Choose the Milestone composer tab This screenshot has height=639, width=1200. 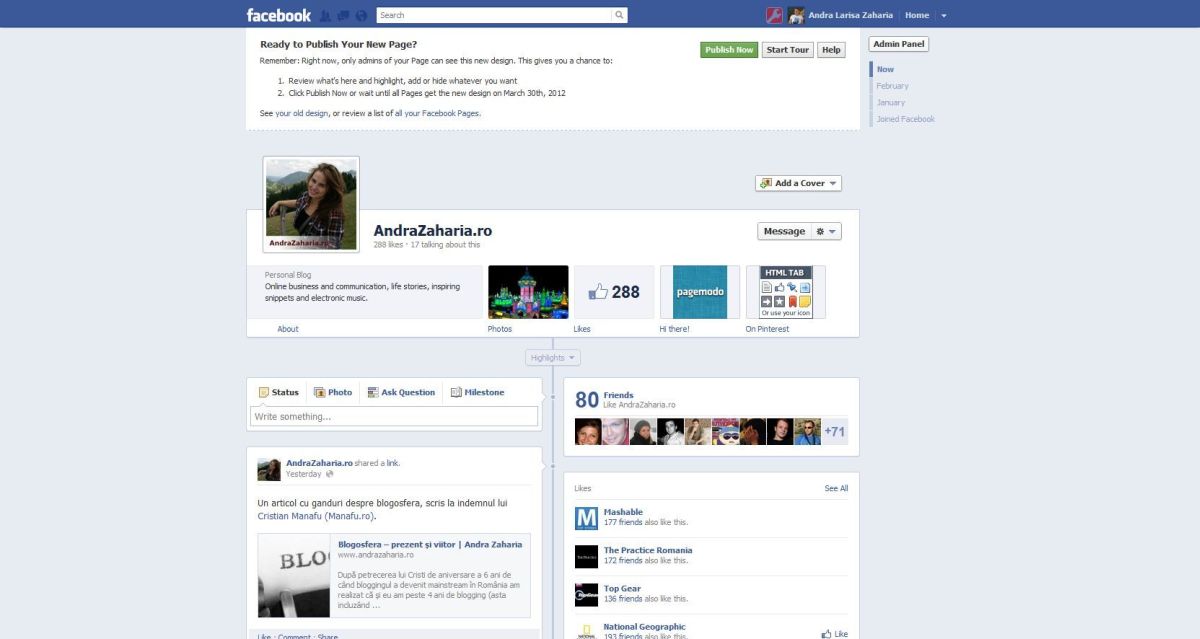click(477, 392)
